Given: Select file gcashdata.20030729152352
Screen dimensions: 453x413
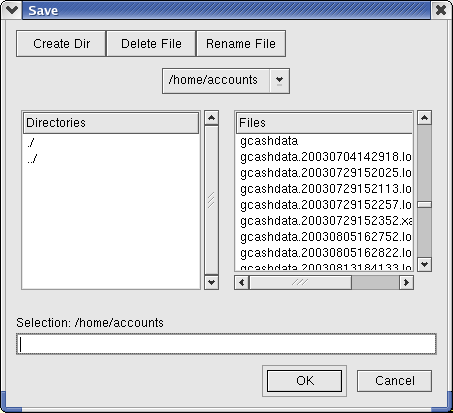Looking at the screenshot, I should [324, 220].
